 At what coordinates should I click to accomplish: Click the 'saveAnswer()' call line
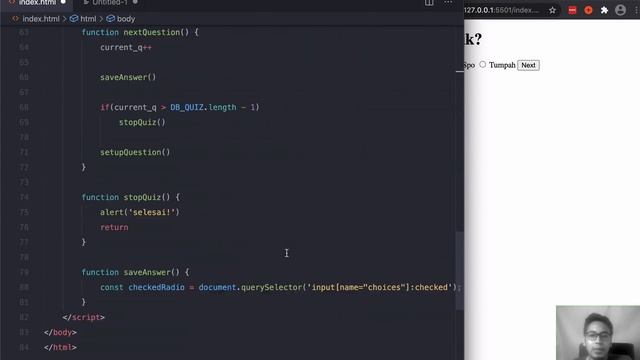click(128, 77)
